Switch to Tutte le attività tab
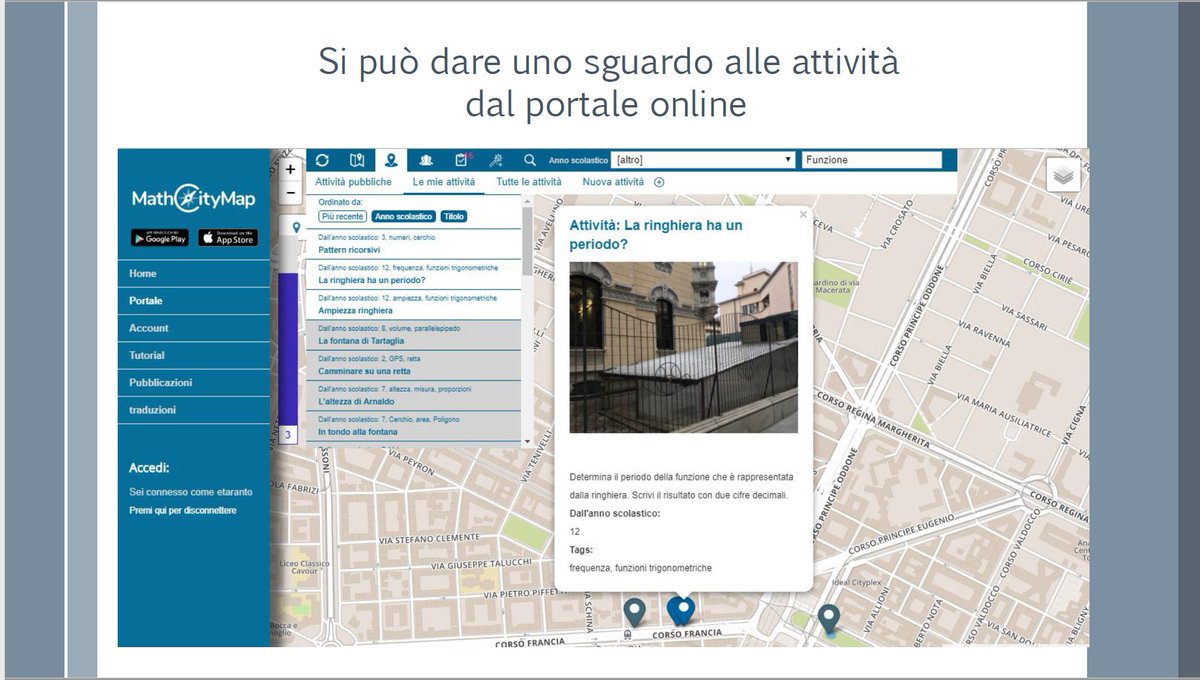Screen dimensions: 1200x680 point(529,182)
